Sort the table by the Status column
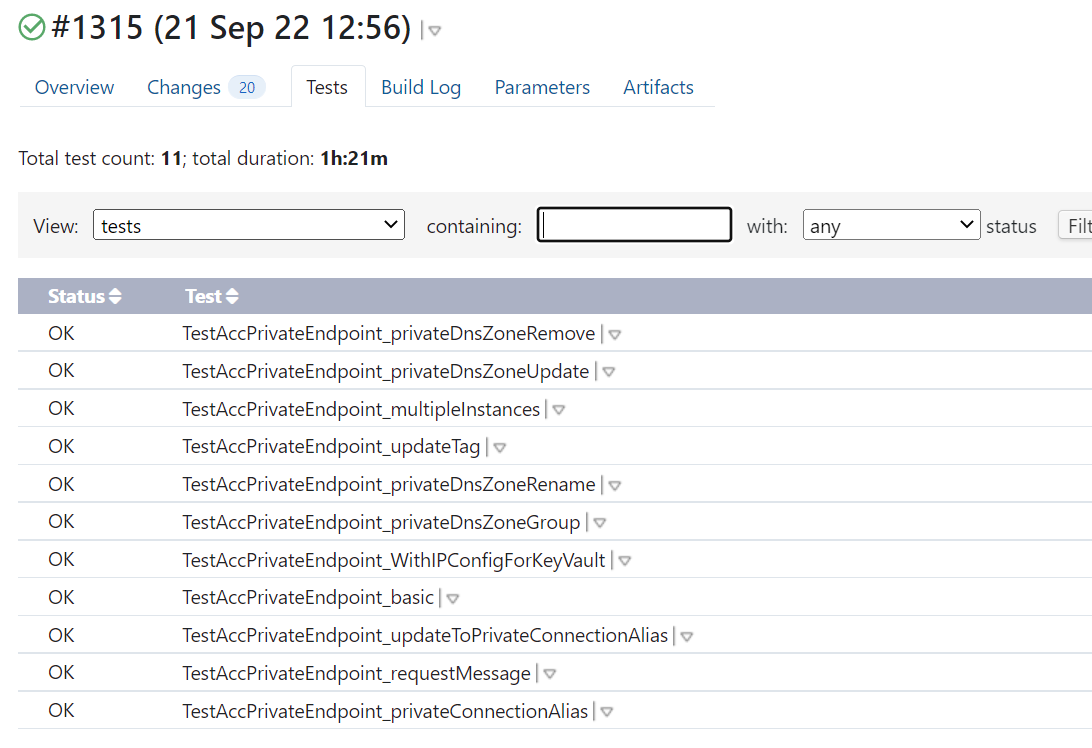The height and width of the screenshot is (748, 1092). (84, 297)
